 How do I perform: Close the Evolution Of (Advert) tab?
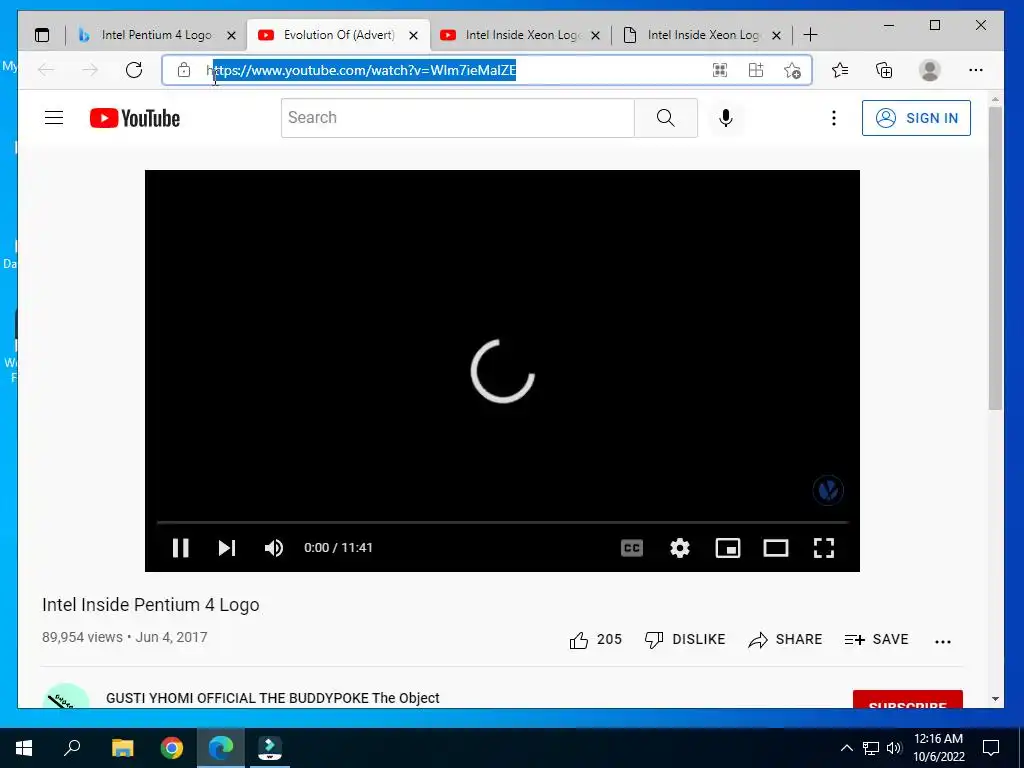pyautogui.click(x=413, y=35)
